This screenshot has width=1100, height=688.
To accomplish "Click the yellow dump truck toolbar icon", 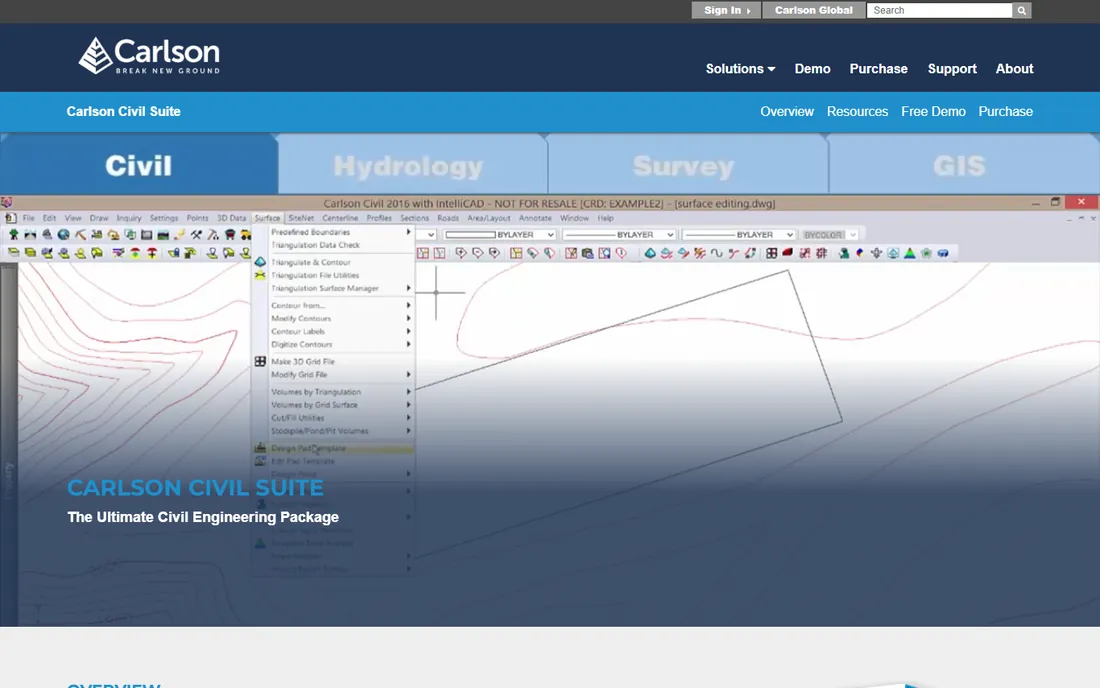I will (246, 234).
